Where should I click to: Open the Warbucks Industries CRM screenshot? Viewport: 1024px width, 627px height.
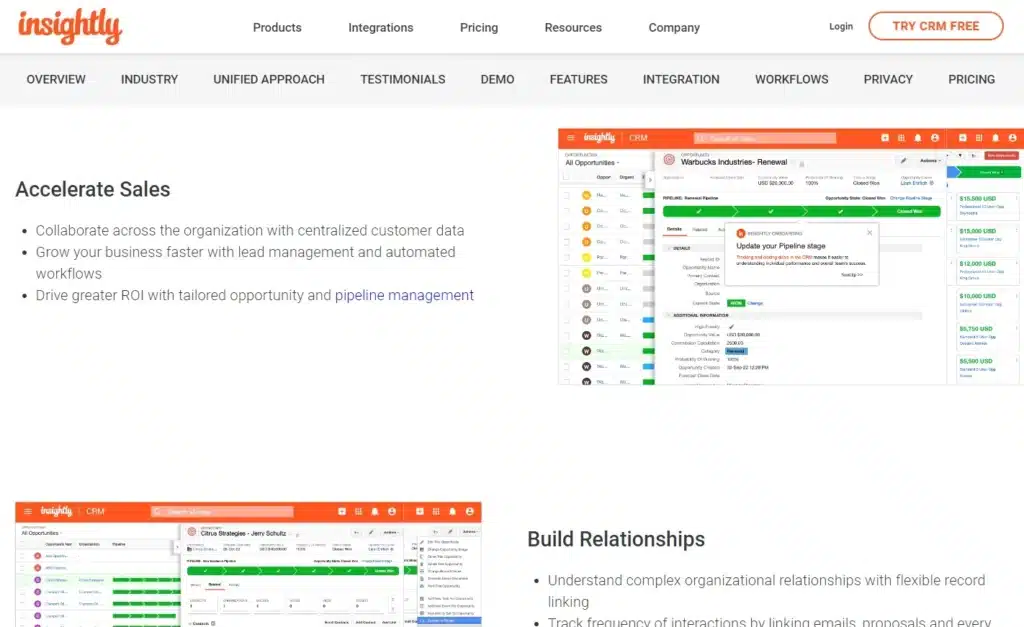pos(791,257)
